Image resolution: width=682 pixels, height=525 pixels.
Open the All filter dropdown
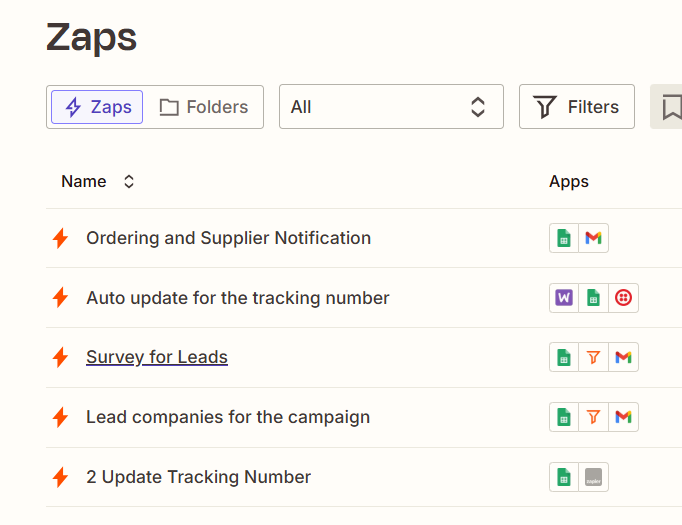390,107
